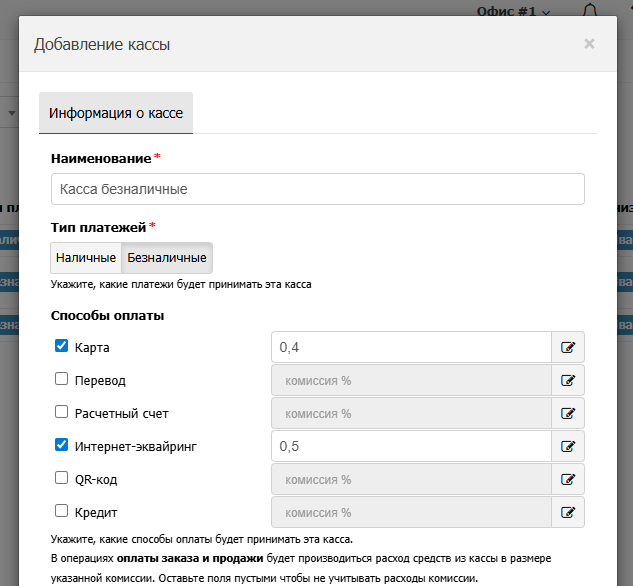Open the notifications bell in the background header
The height and width of the screenshot is (586, 633).
point(590,10)
